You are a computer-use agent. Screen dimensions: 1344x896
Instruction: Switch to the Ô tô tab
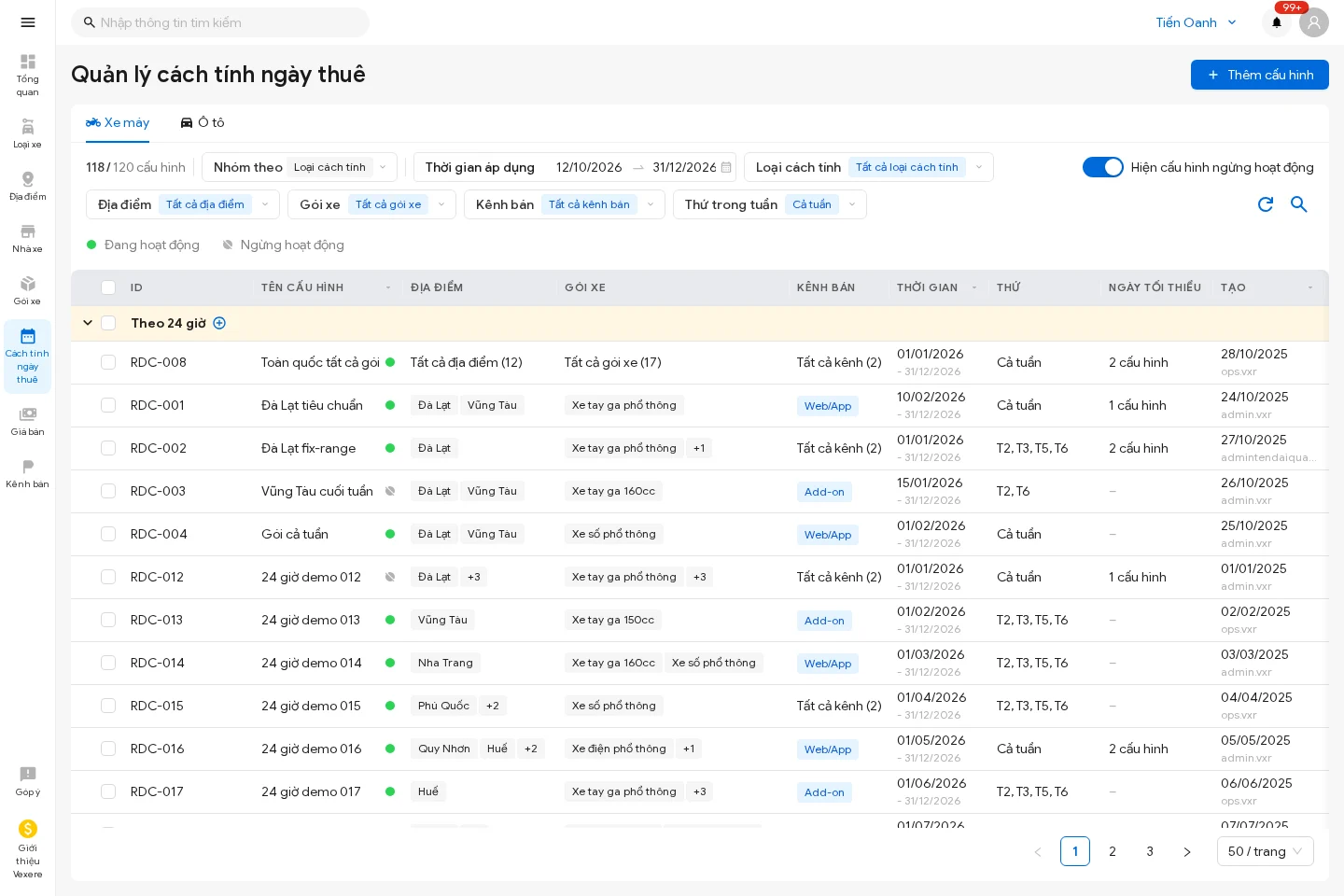coord(203,122)
